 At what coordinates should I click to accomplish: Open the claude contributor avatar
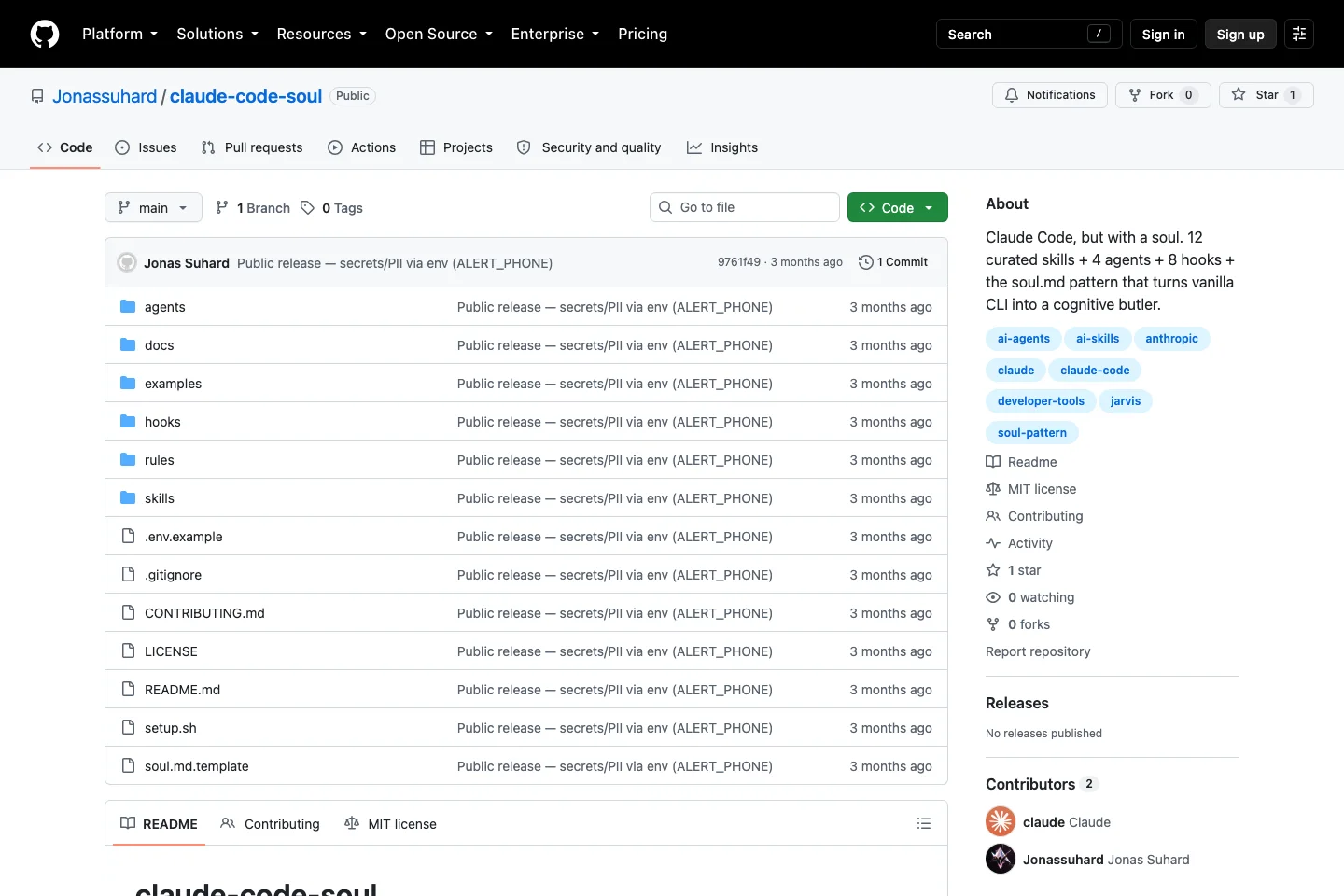click(1001, 821)
